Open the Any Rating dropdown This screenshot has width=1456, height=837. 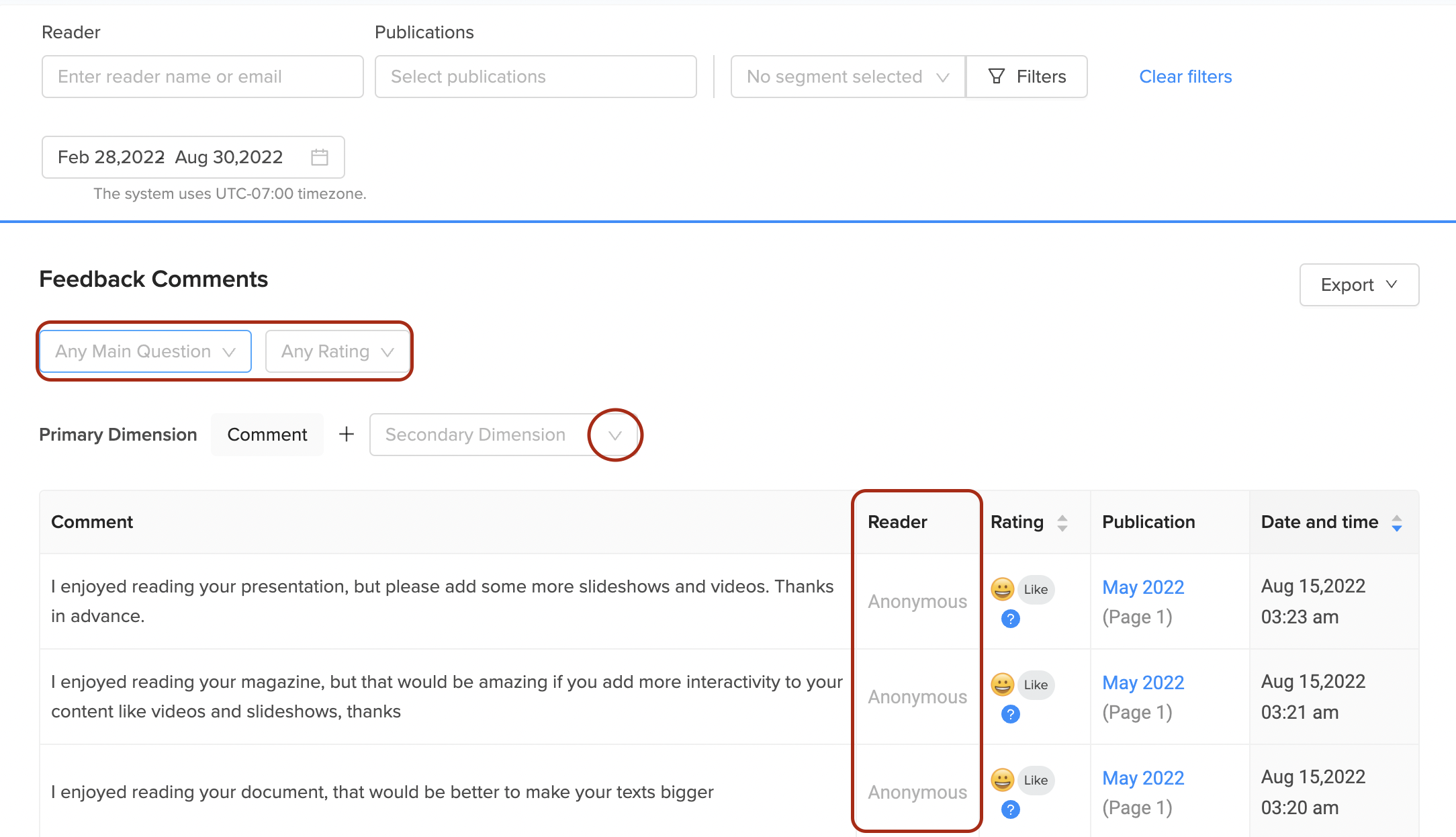(x=337, y=351)
